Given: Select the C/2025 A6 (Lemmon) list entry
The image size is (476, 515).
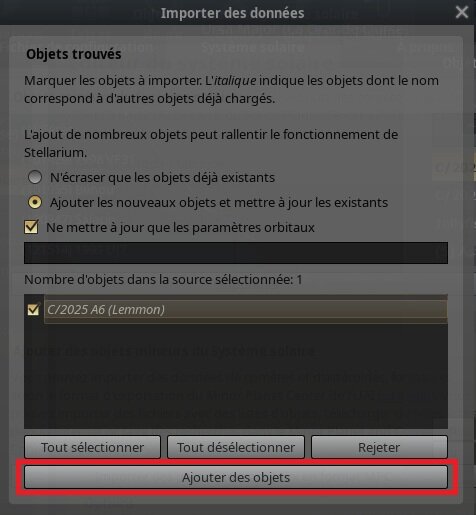Looking at the screenshot, I should pos(246,310).
